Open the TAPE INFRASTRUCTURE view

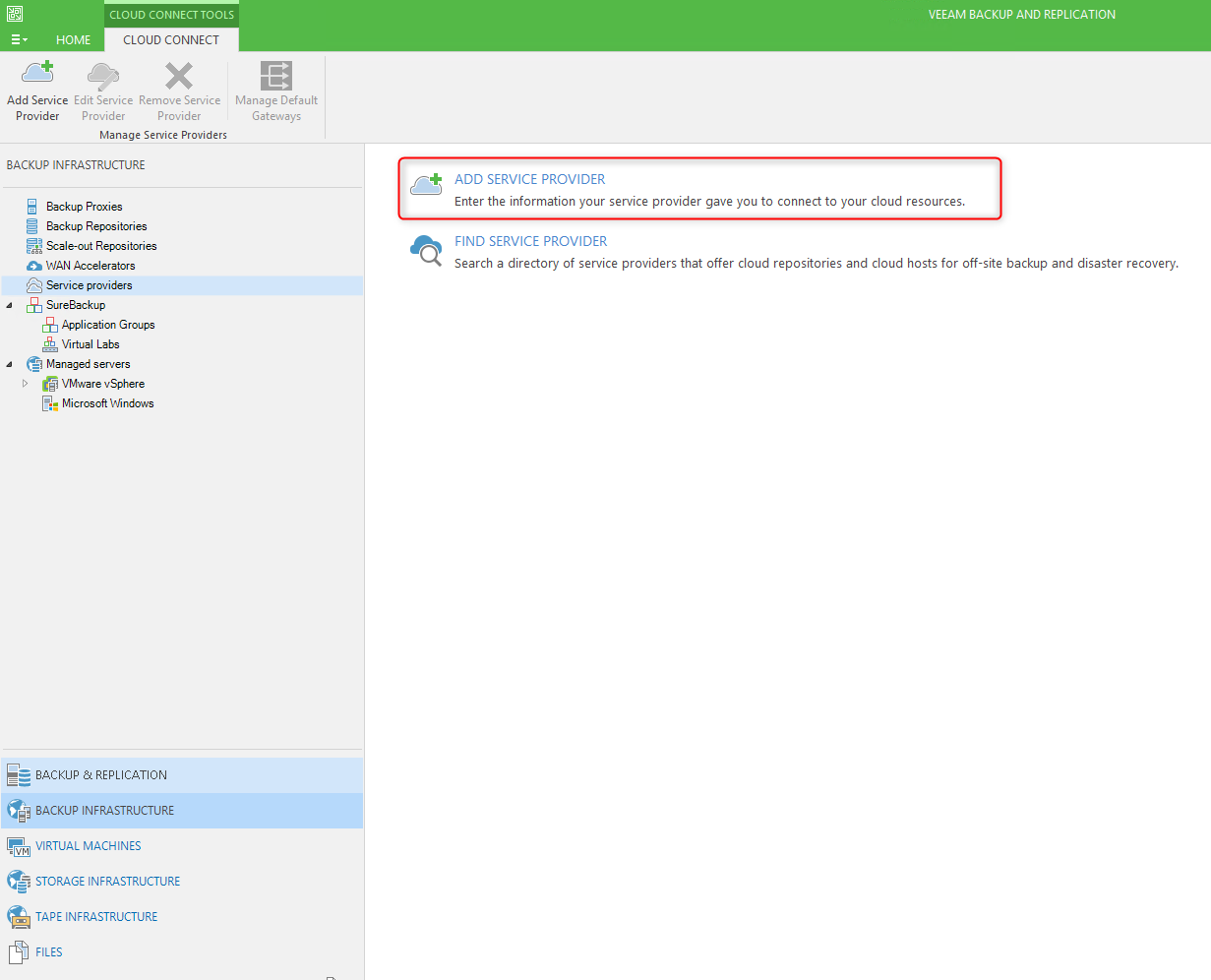click(x=182, y=917)
